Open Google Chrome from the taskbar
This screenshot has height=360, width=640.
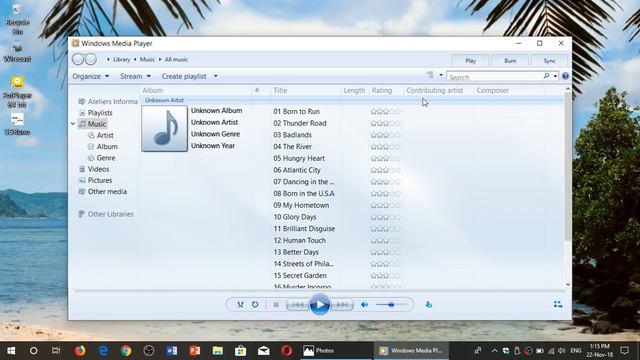[126, 351]
